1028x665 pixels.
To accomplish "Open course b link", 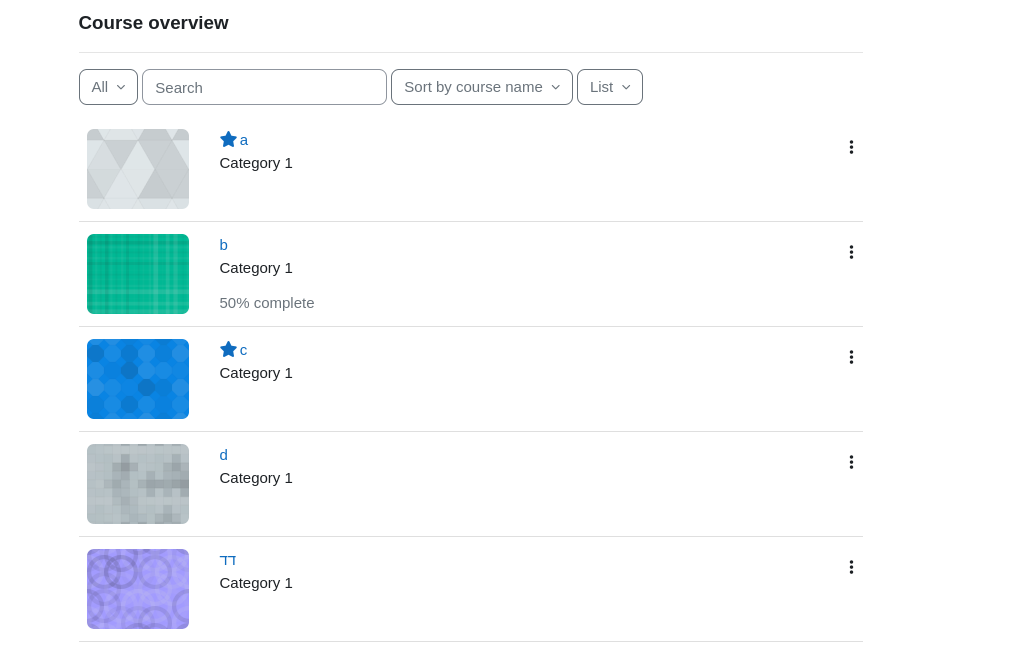I will [x=224, y=245].
